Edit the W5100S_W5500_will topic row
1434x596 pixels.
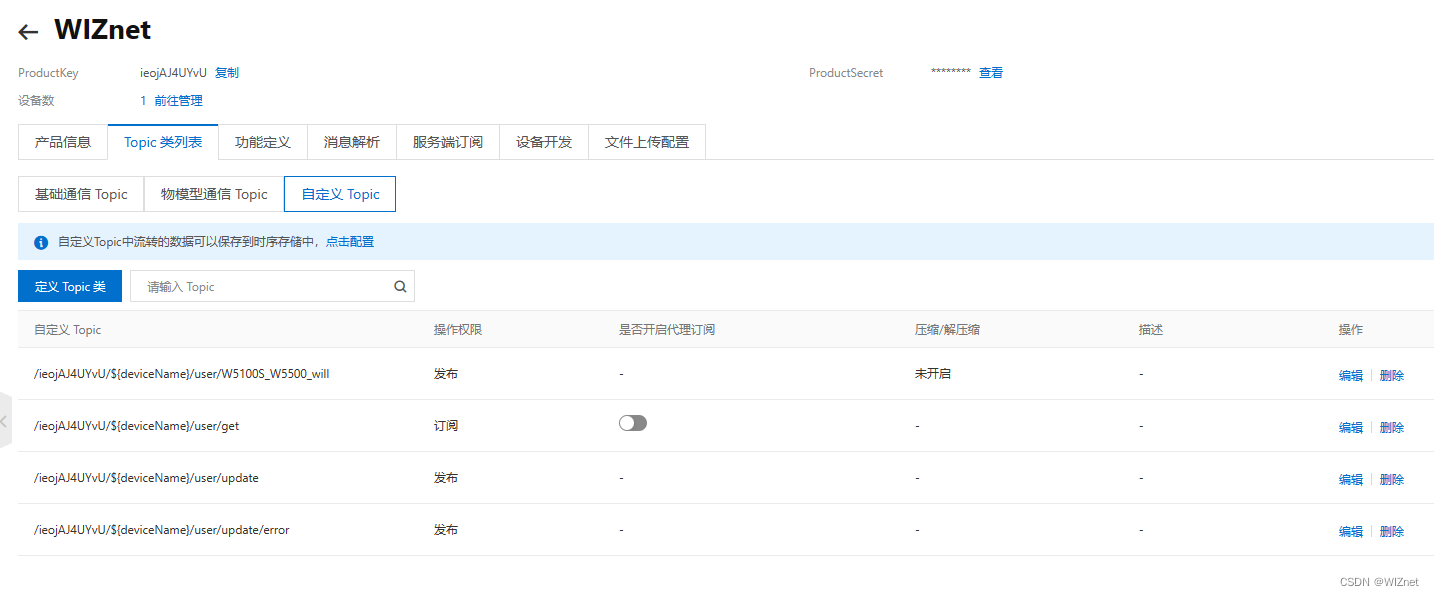pos(1351,375)
